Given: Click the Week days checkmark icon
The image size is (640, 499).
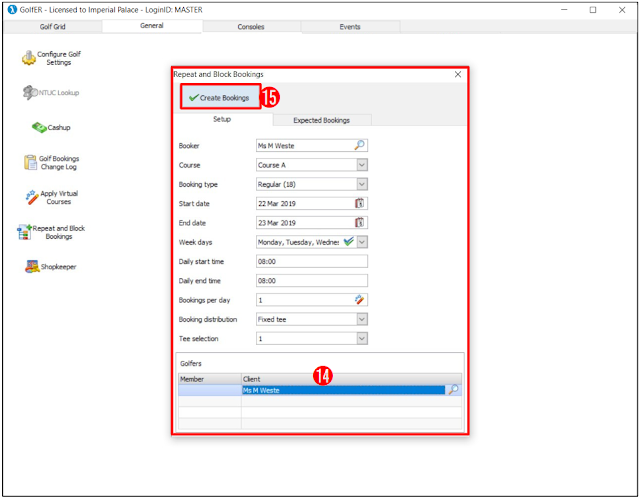Looking at the screenshot, I should [x=348, y=242].
